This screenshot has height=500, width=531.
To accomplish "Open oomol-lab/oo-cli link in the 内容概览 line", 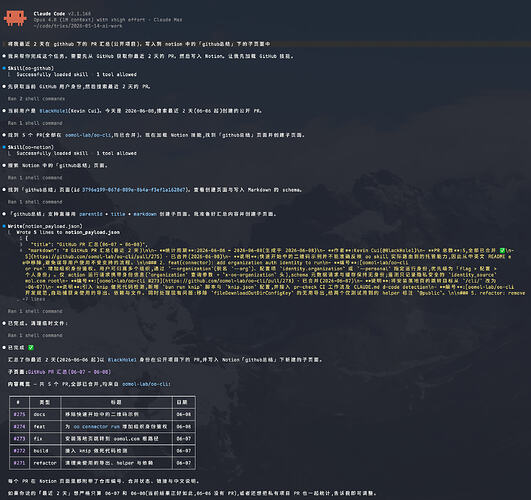I will pos(146,384).
